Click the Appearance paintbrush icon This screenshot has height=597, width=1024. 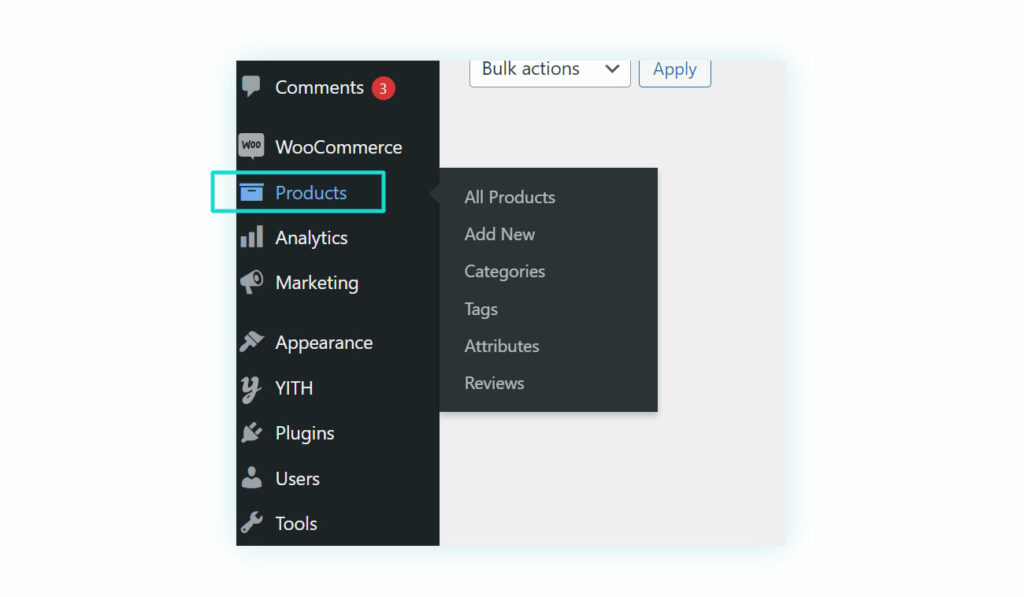pos(251,341)
